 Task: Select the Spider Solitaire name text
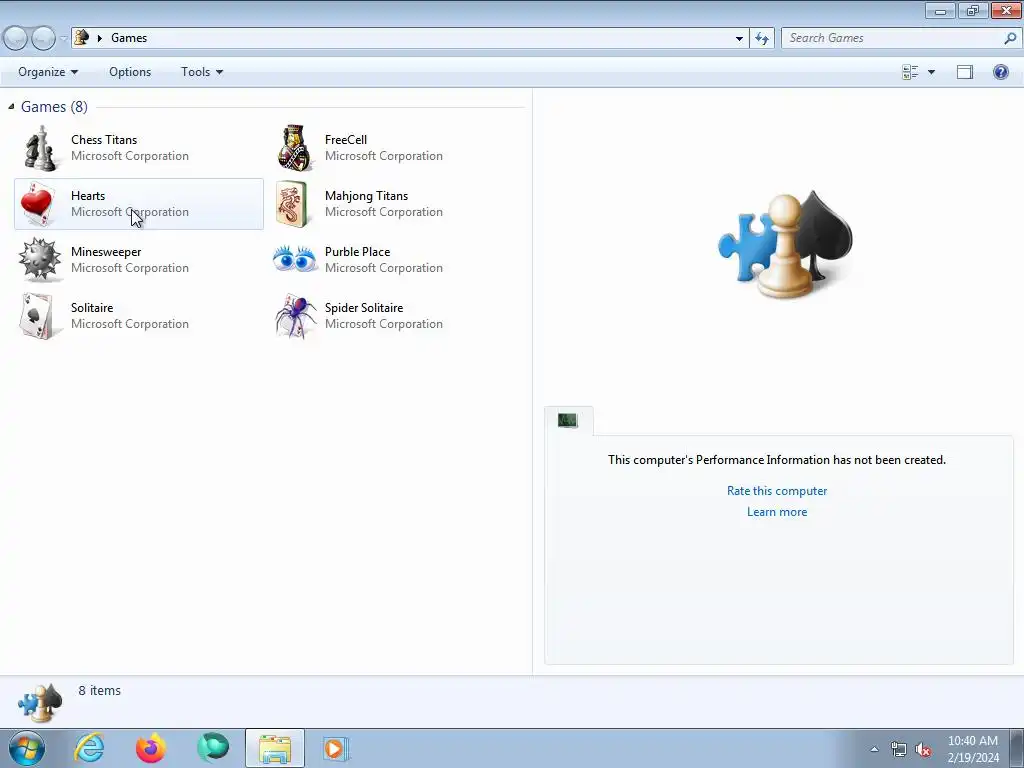click(x=364, y=308)
